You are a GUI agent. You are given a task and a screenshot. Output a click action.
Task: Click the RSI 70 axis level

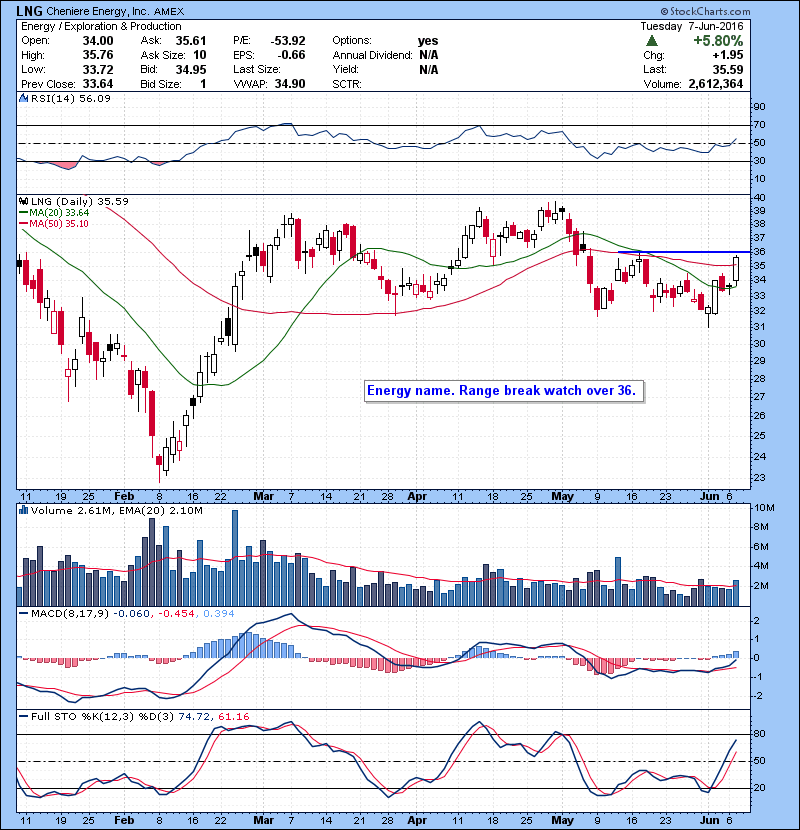[759, 125]
